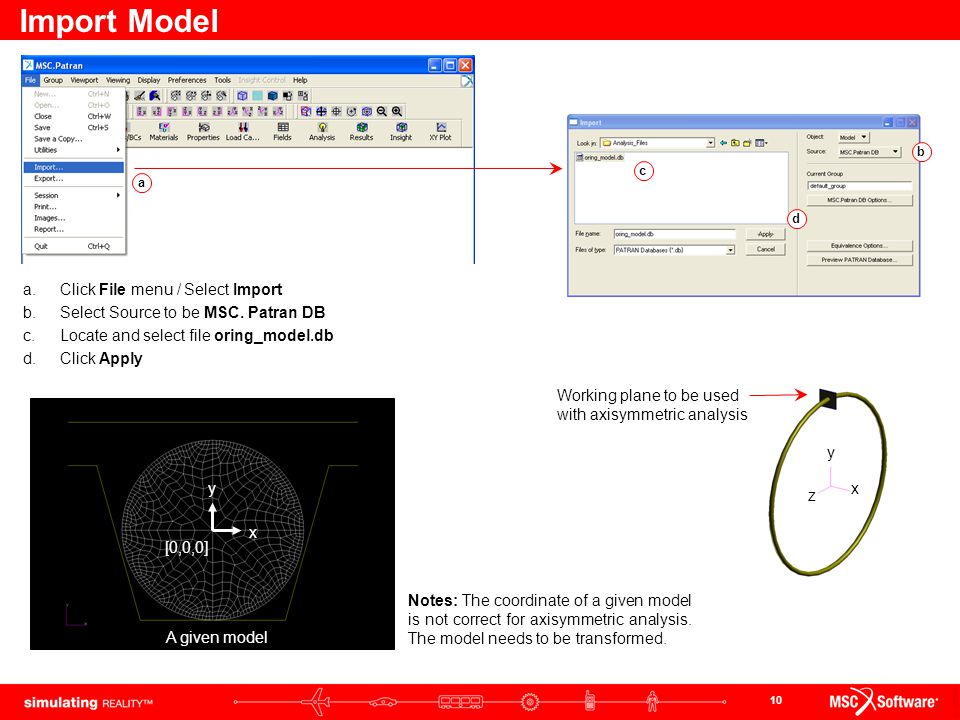The image size is (960, 720).
Task: Open the Fields application icon
Action: pyautogui.click(x=282, y=131)
